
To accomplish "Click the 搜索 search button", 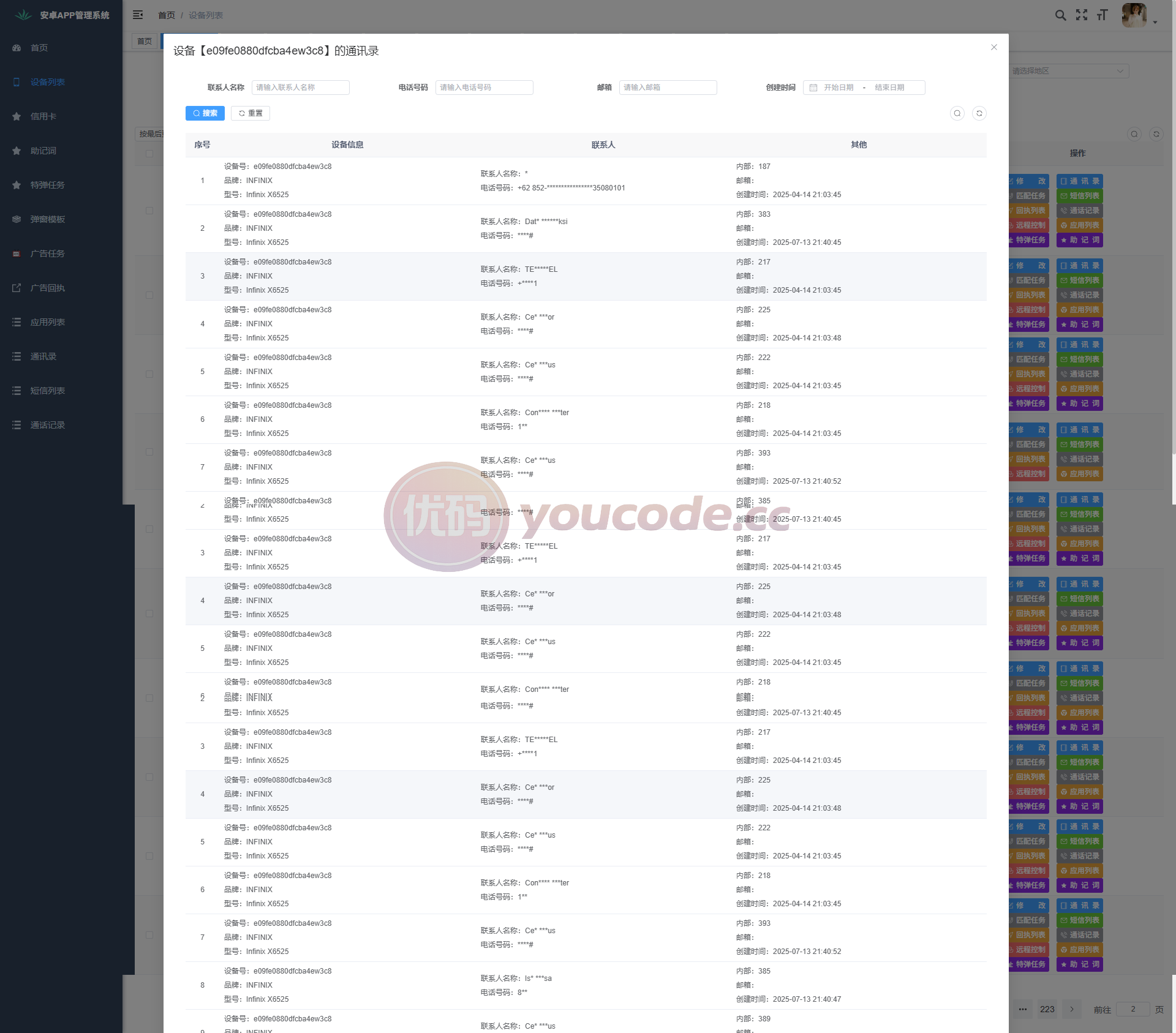I will click(x=205, y=113).
